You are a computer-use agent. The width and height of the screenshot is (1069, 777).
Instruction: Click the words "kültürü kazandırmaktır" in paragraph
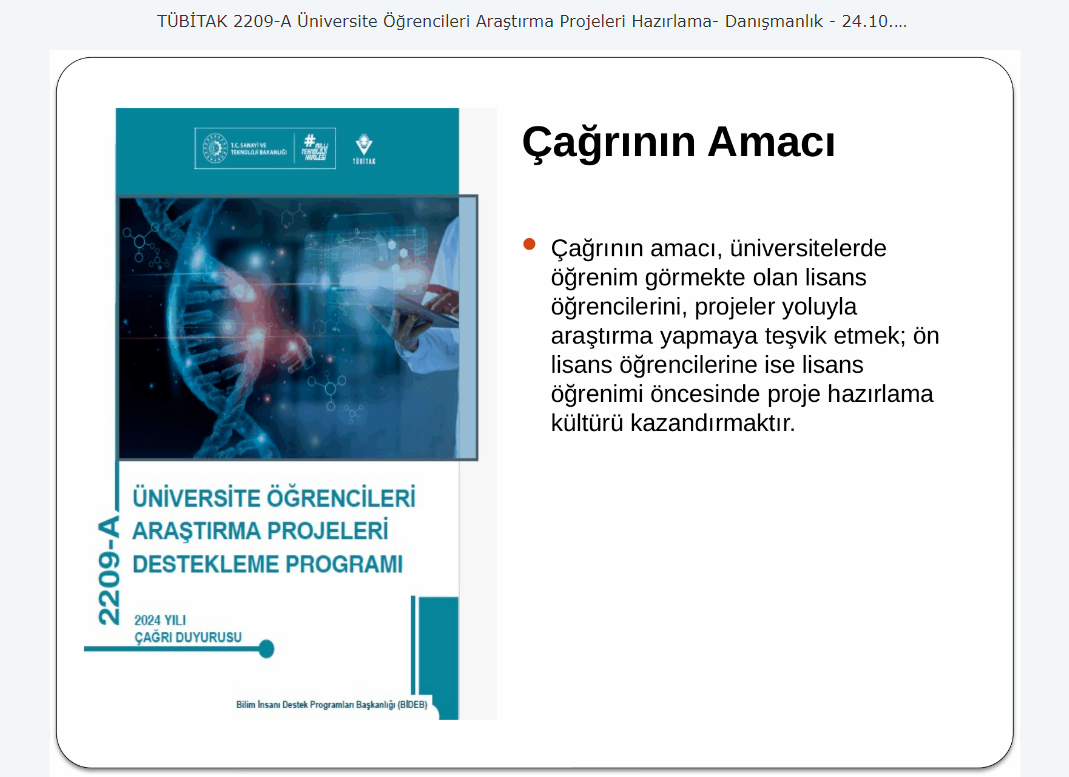[x=672, y=422]
